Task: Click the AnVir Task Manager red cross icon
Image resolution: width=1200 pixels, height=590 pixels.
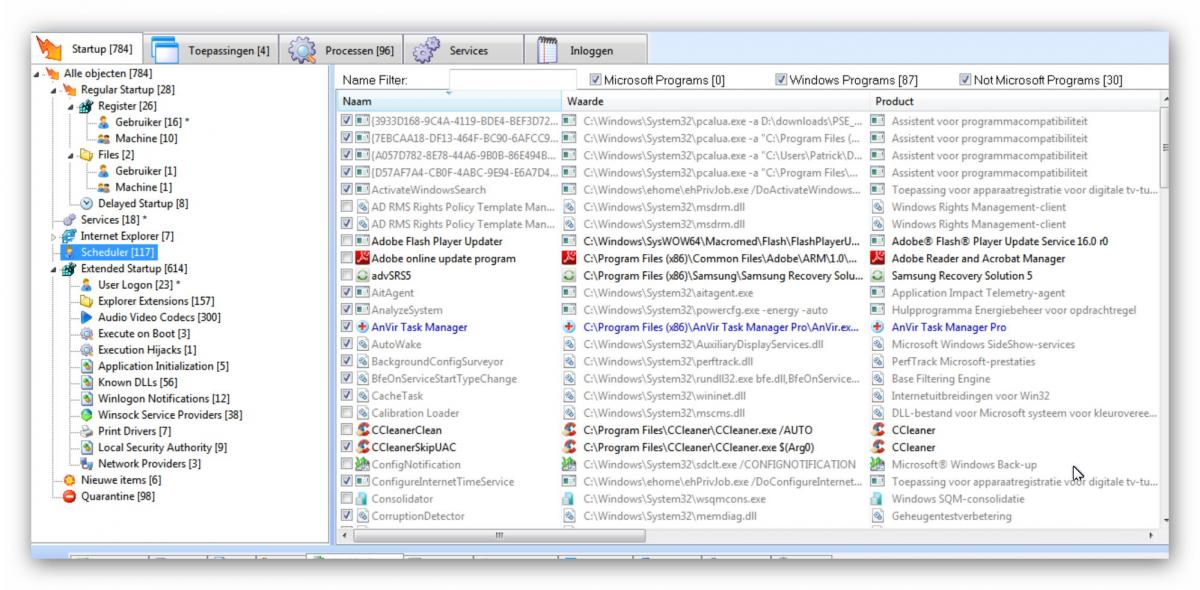Action: (x=363, y=327)
